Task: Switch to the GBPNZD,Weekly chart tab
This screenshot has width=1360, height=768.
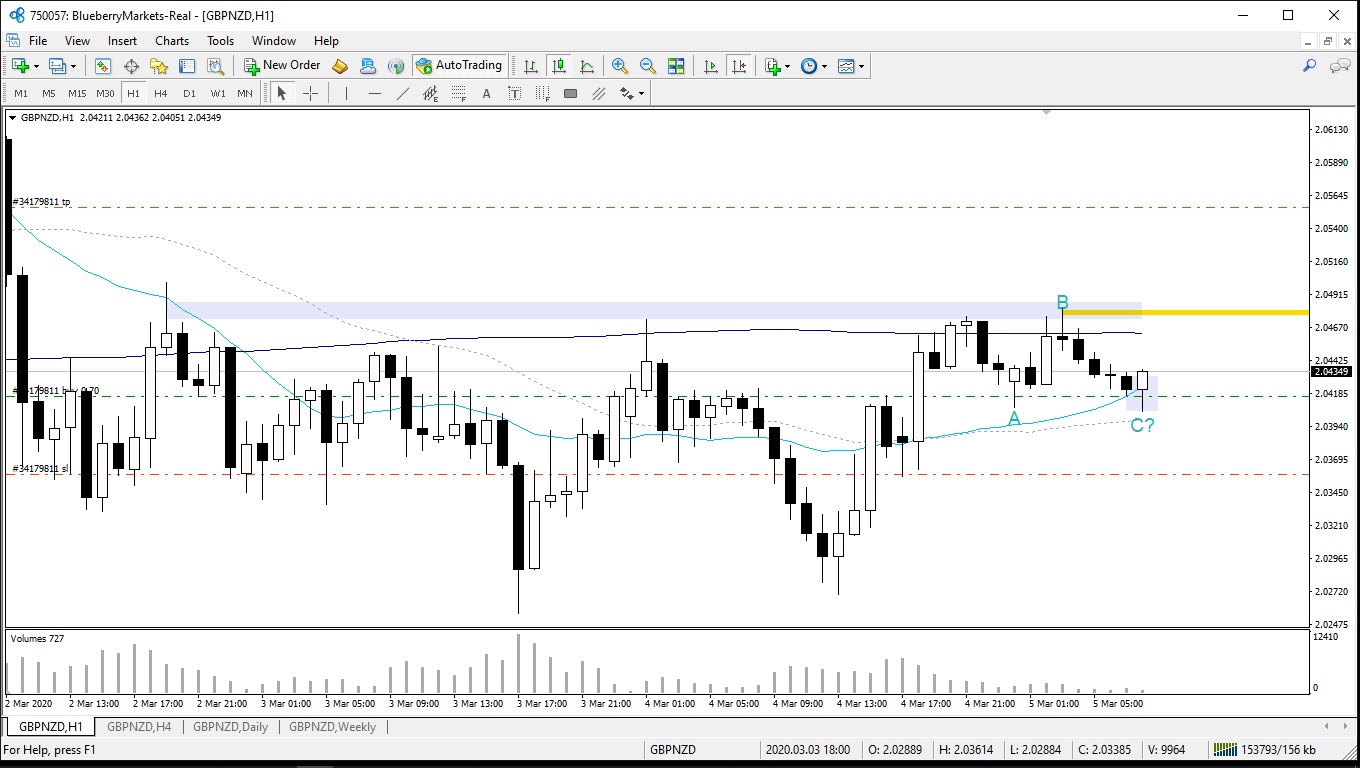Action: coord(332,727)
